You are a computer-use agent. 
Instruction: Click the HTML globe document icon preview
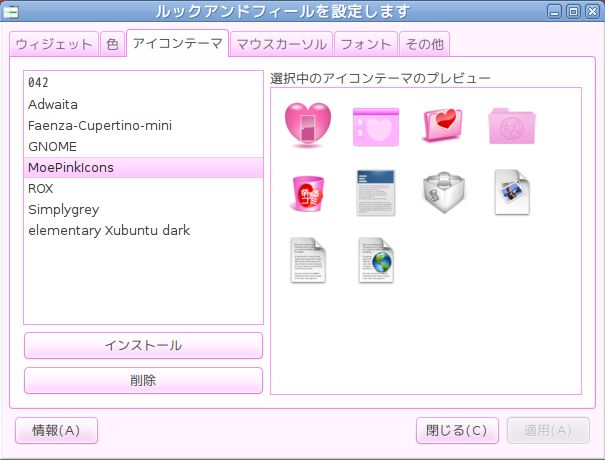(375, 260)
